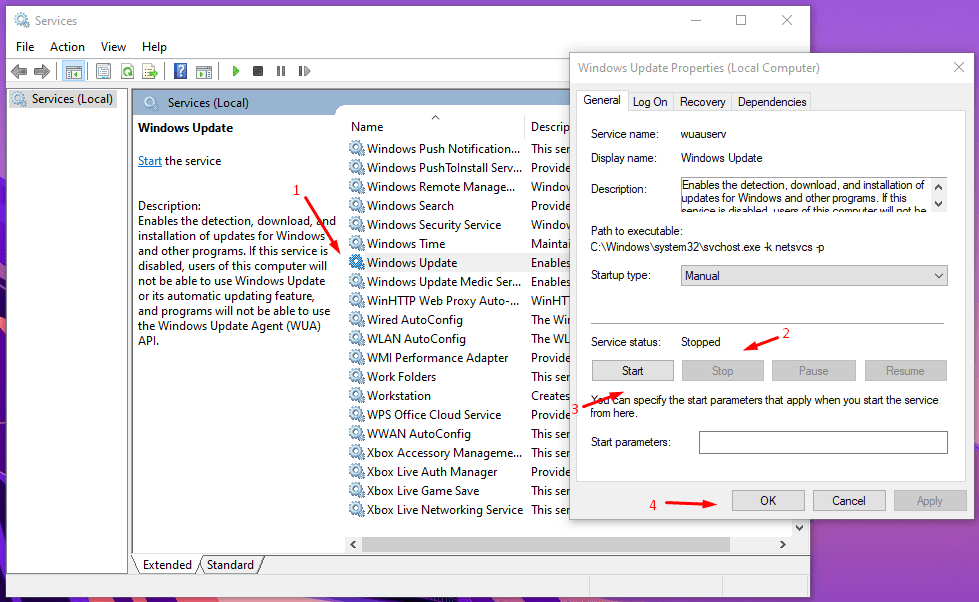Select Xbox Live Networking Service row
The width and height of the screenshot is (979, 602).
click(x=458, y=509)
